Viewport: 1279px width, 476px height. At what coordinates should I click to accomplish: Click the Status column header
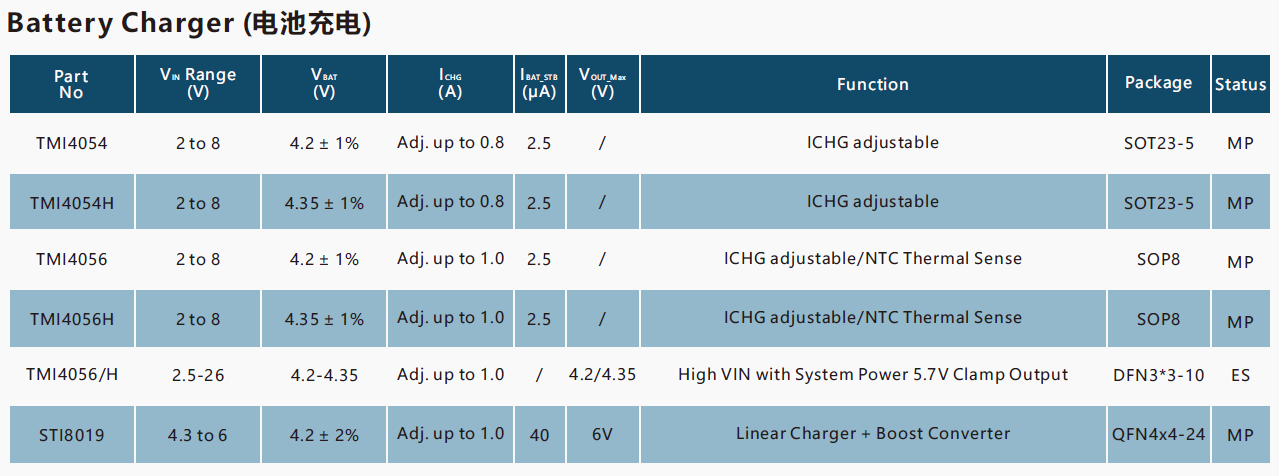click(x=1241, y=84)
